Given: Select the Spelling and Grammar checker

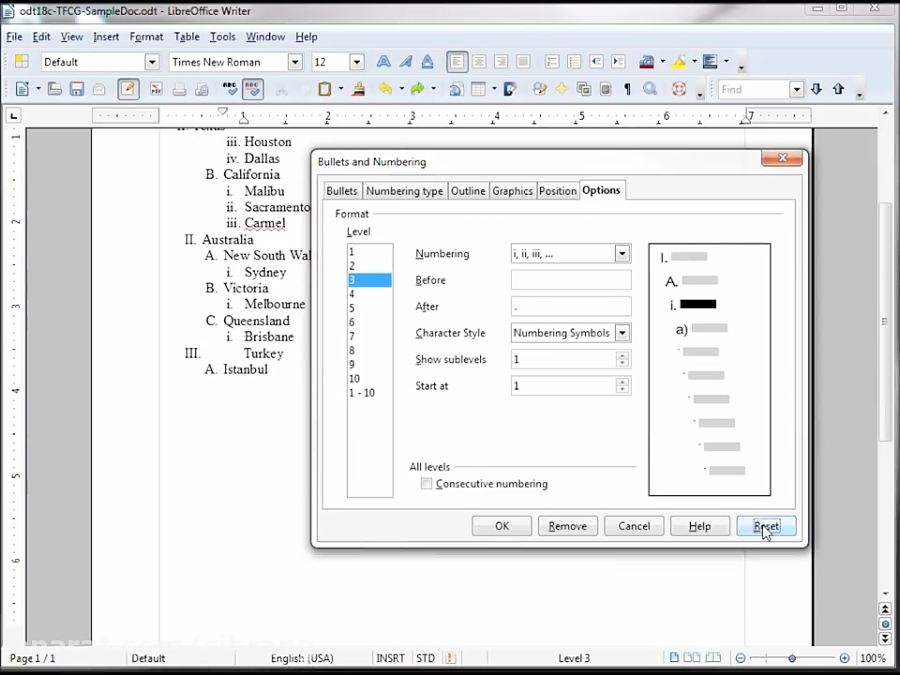Looking at the screenshot, I should click(x=228, y=88).
